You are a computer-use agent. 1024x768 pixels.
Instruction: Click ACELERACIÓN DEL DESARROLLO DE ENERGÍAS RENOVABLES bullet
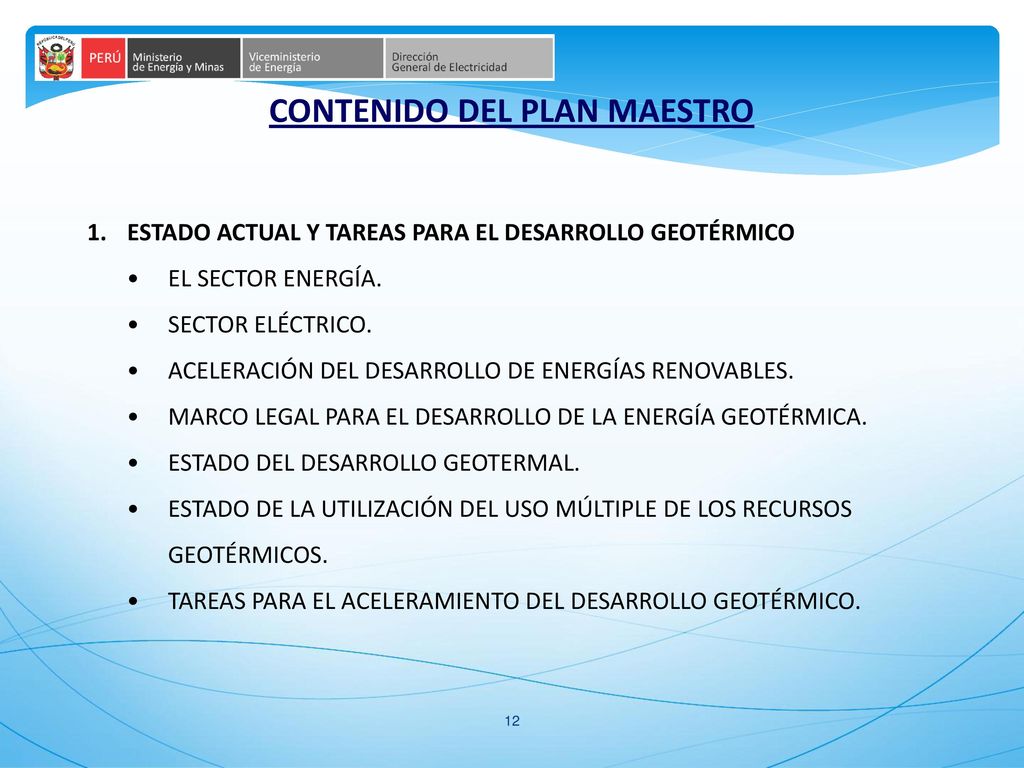pos(481,370)
